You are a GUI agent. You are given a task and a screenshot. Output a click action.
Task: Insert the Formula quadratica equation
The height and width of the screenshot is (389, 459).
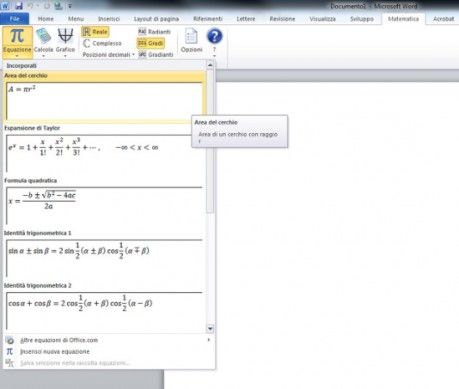click(x=104, y=202)
